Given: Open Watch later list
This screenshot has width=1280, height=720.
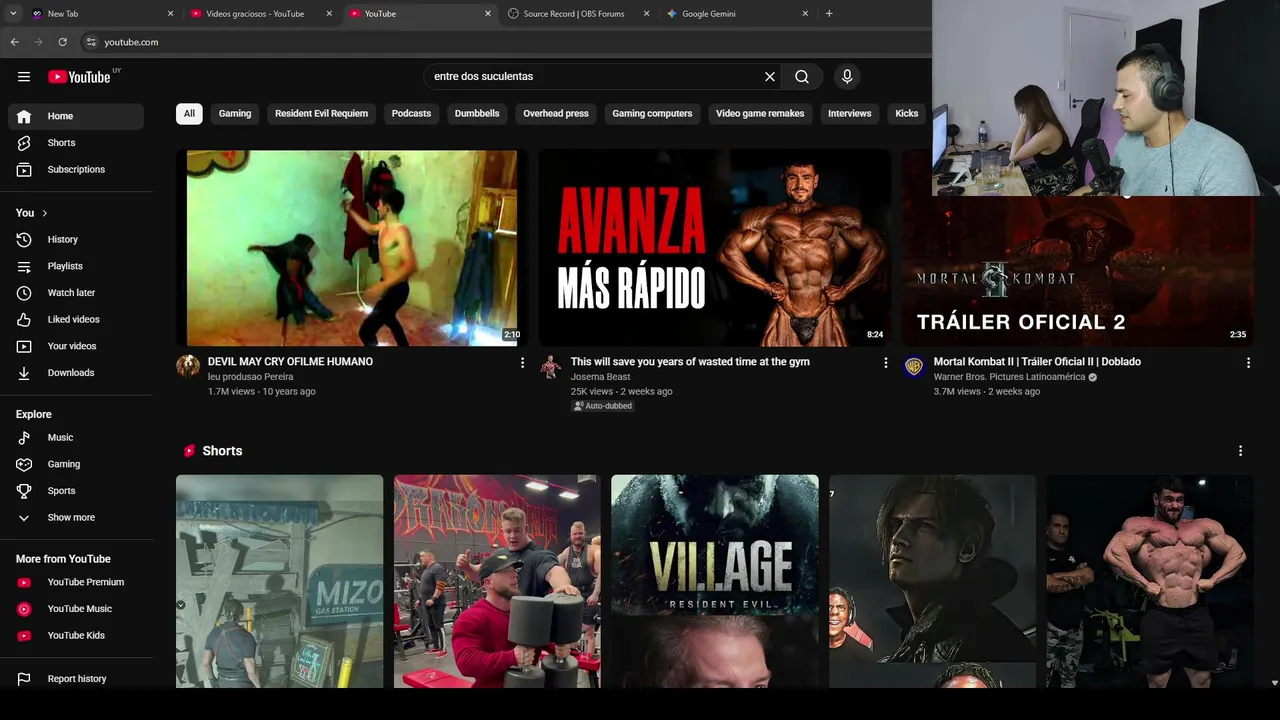Looking at the screenshot, I should (x=76, y=293).
